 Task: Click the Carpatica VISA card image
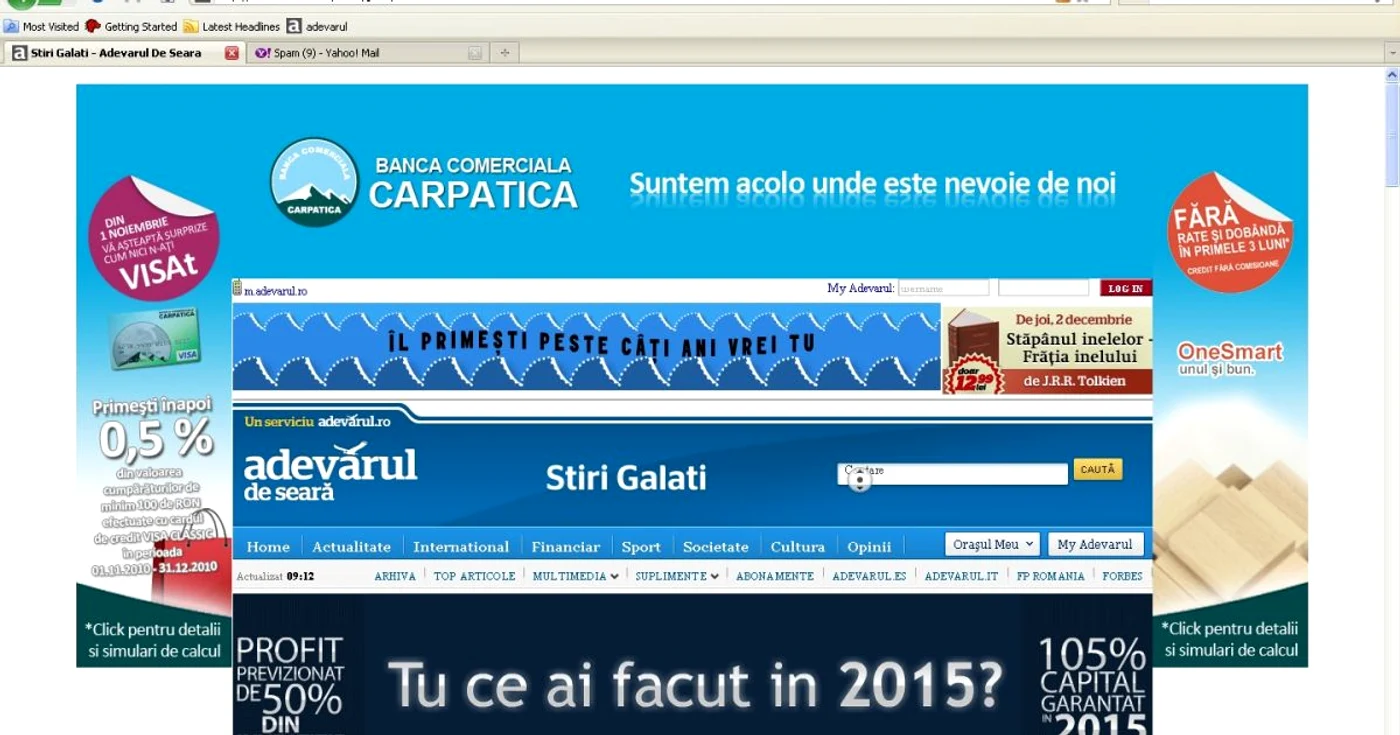click(x=155, y=338)
